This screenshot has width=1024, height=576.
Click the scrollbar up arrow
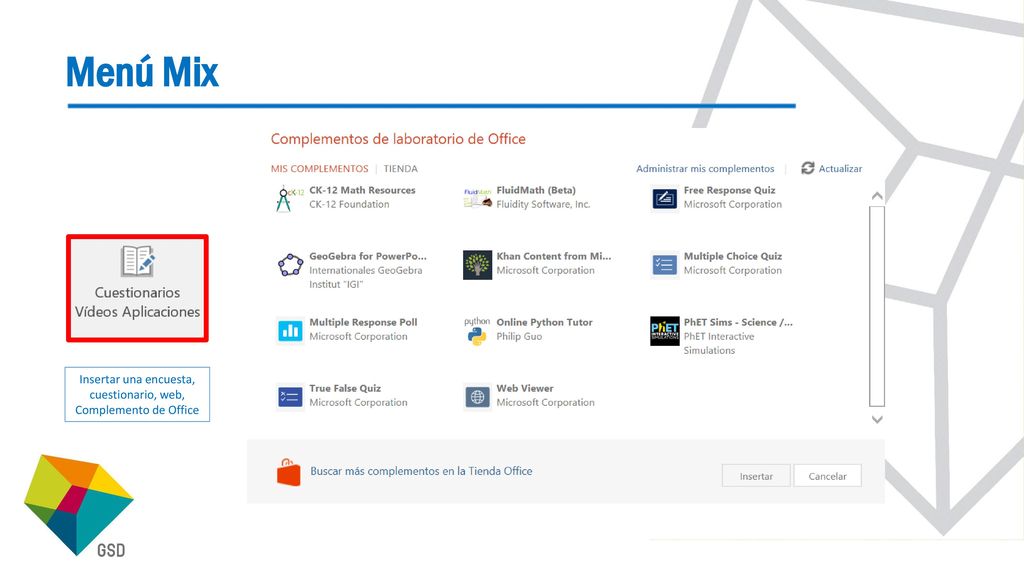(877, 196)
